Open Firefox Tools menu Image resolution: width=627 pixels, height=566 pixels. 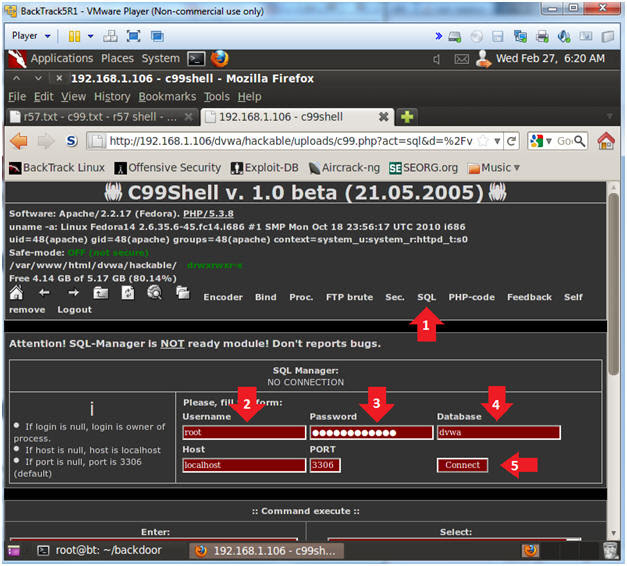tap(217, 97)
